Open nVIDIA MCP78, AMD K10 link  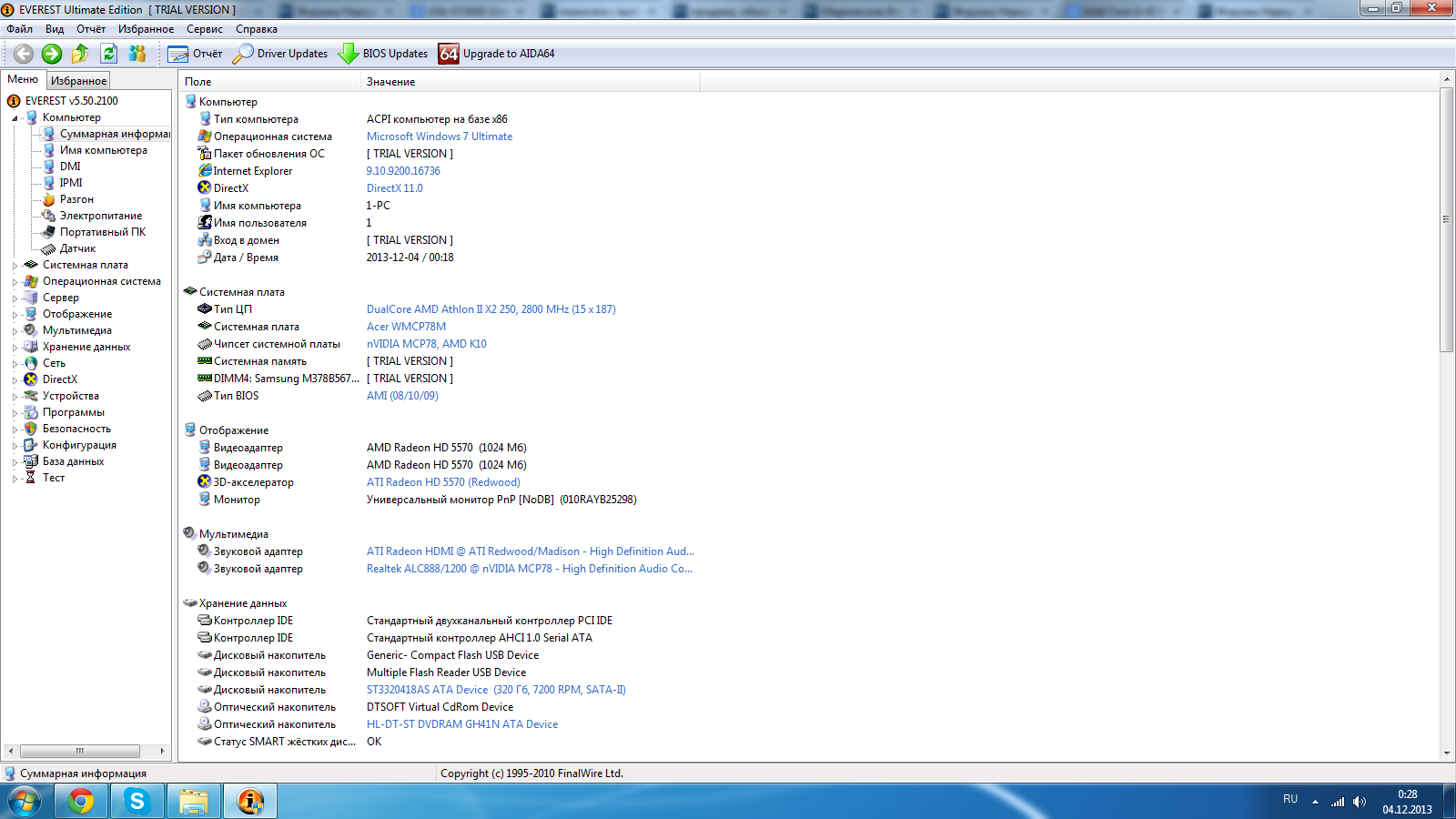[x=427, y=344]
